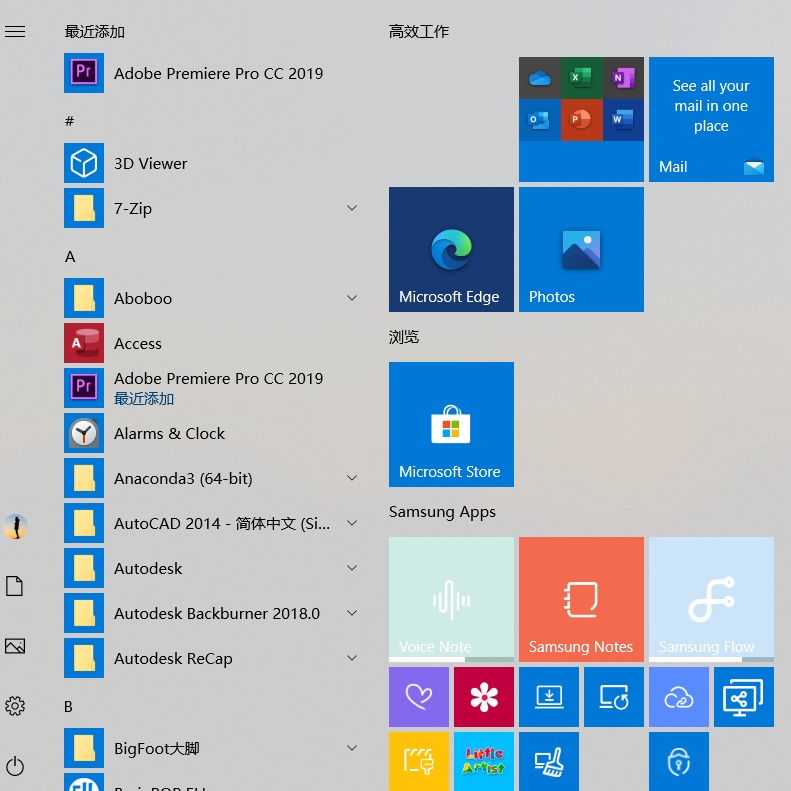Open Settings gear in the left rail
The width and height of the screenshot is (791, 791).
click(x=15, y=706)
